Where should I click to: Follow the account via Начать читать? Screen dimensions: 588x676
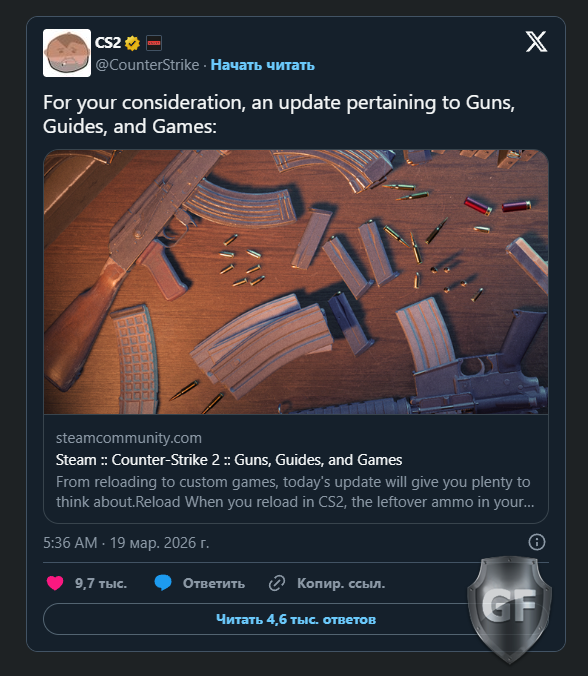point(263,65)
